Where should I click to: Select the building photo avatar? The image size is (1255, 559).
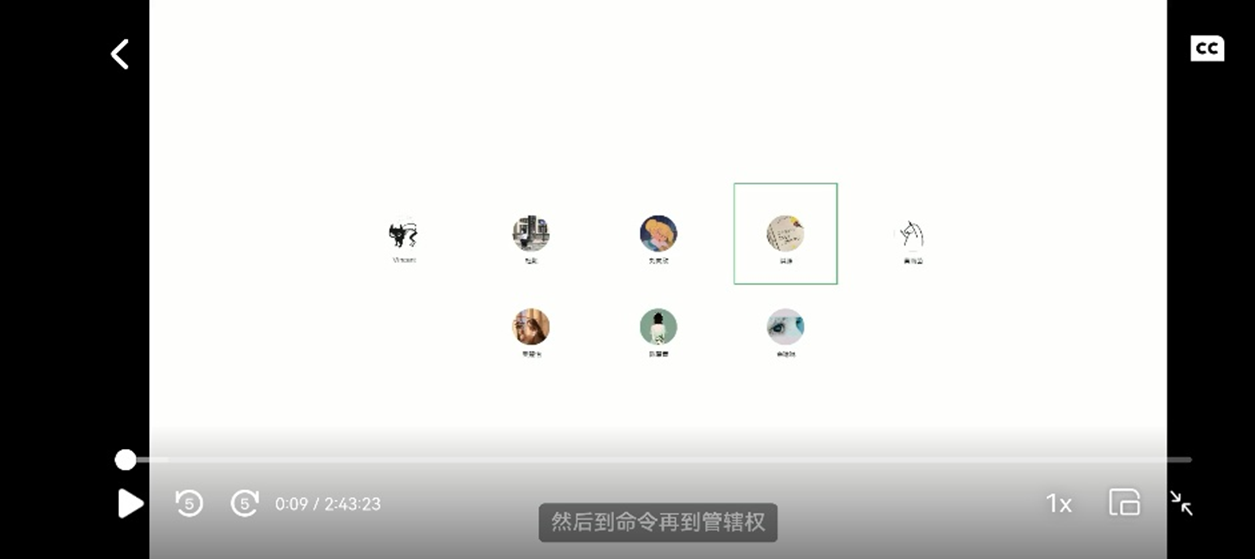point(531,233)
